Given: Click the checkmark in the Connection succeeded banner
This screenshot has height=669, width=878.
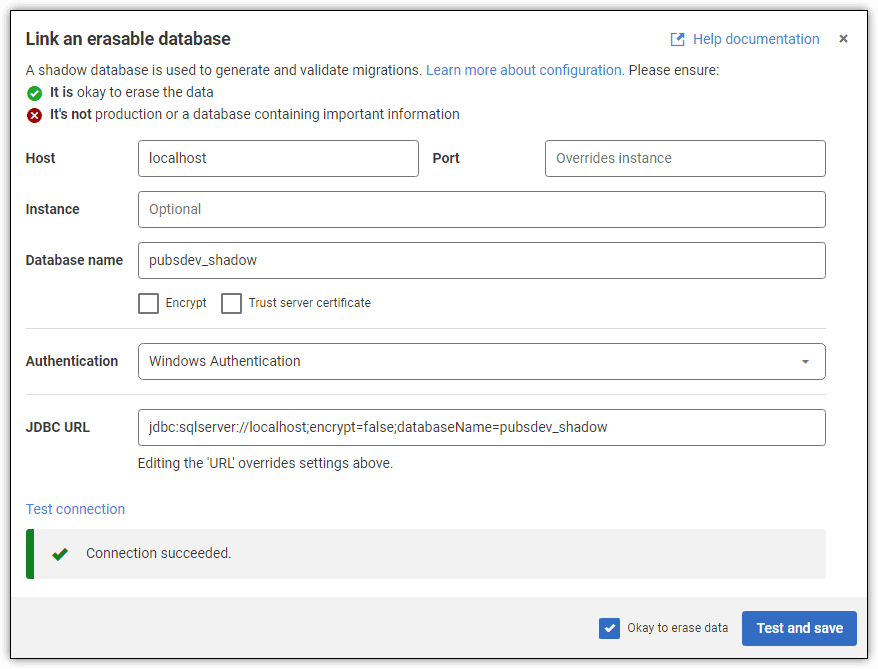Looking at the screenshot, I should click(60, 553).
